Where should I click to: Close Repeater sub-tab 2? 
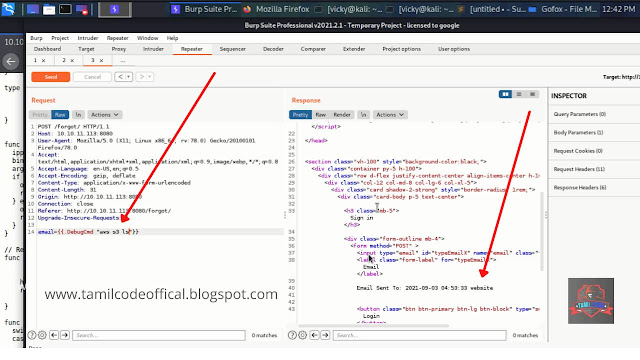click(72, 60)
